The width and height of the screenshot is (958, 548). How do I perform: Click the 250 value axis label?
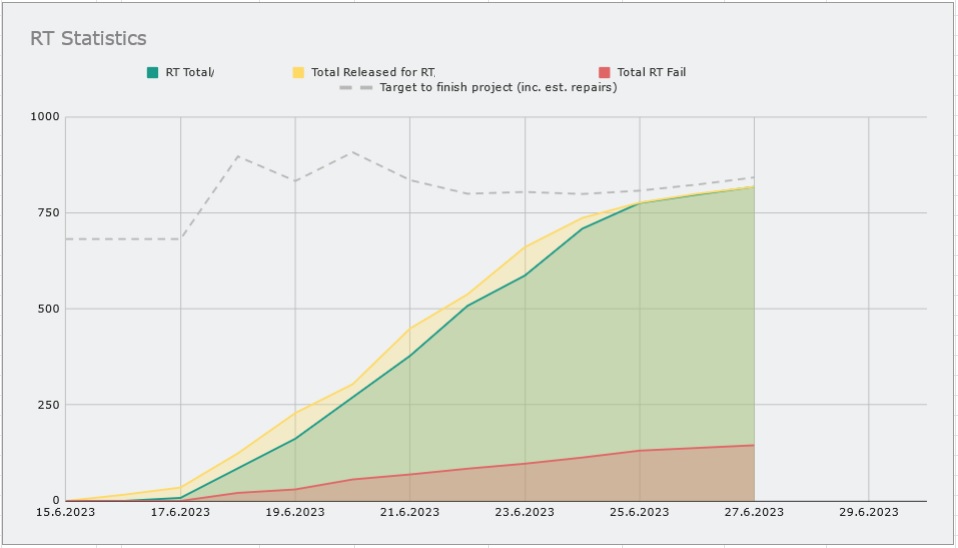pyautogui.click(x=51, y=405)
